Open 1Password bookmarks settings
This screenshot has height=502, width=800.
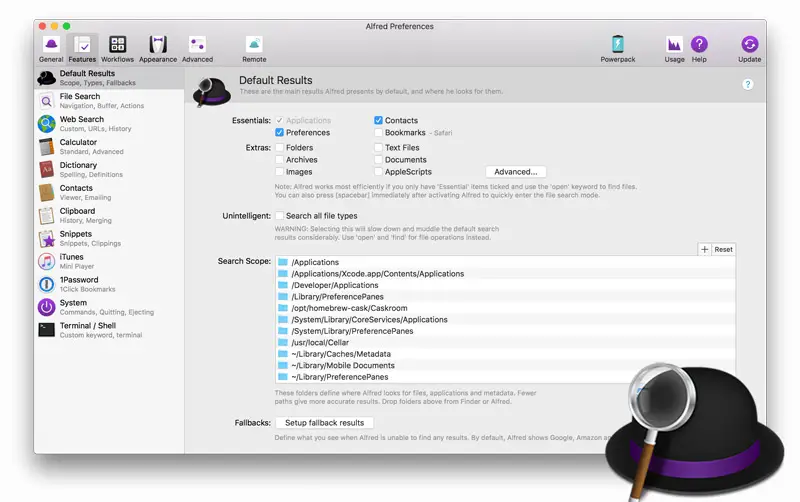coord(109,285)
